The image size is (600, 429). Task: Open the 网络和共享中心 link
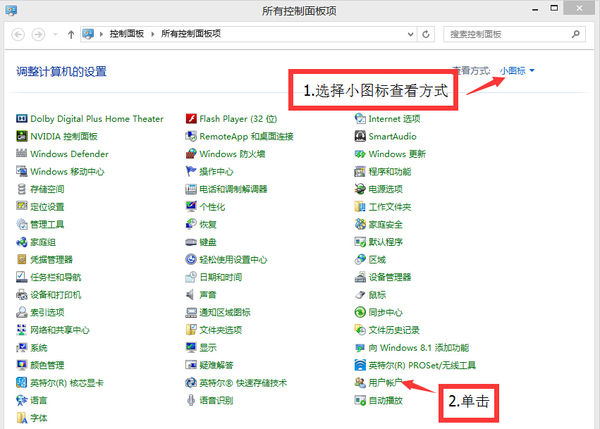point(60,330)
